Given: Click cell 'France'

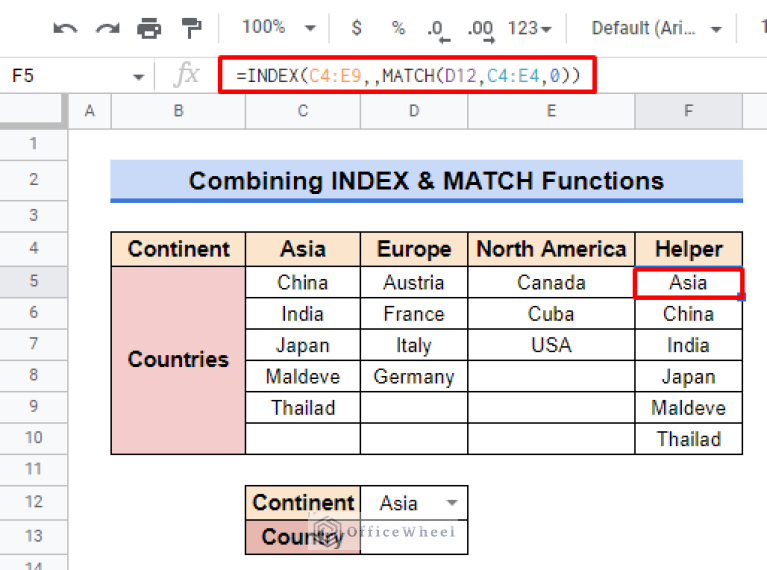Looking at the screenshot, I should pos(414,314).
